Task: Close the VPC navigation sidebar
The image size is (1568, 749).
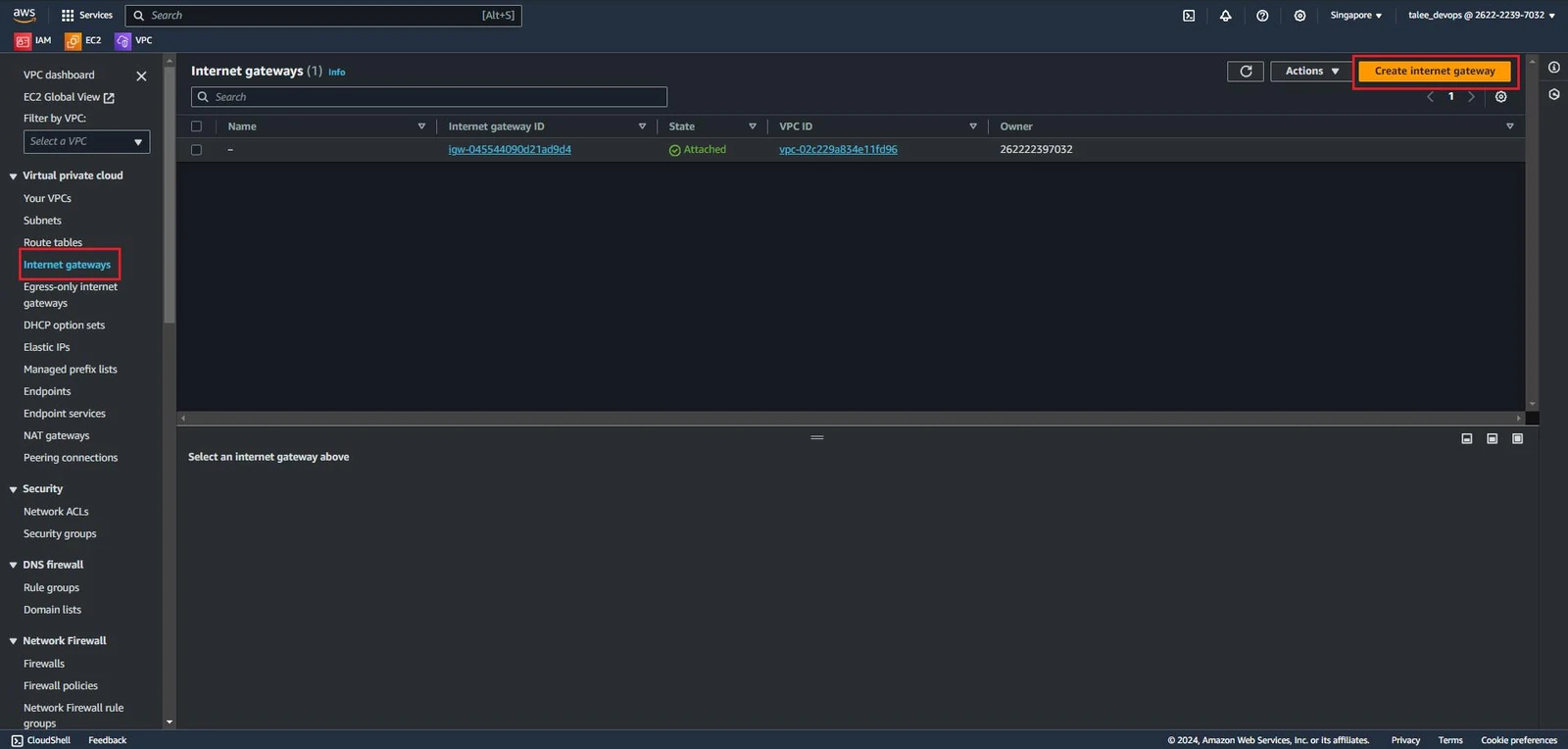Action: pos(141,75)
